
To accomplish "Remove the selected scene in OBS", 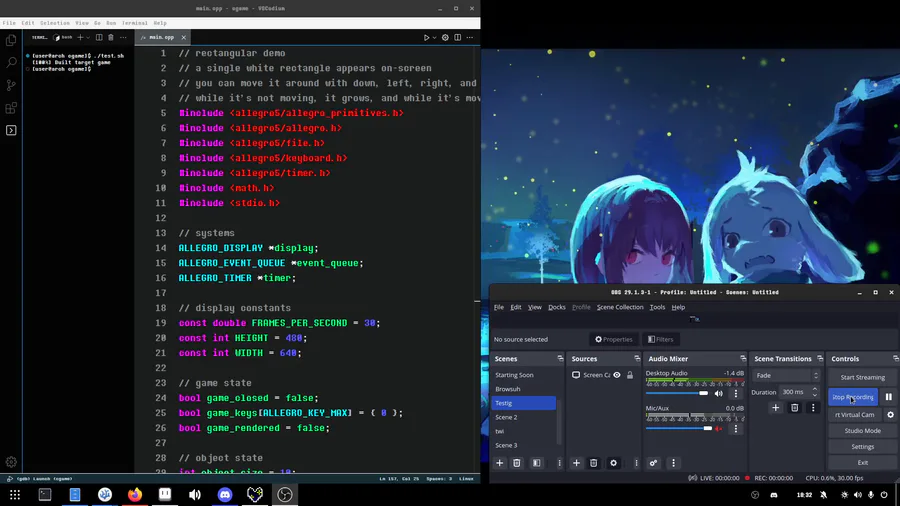I will (517, 463).
